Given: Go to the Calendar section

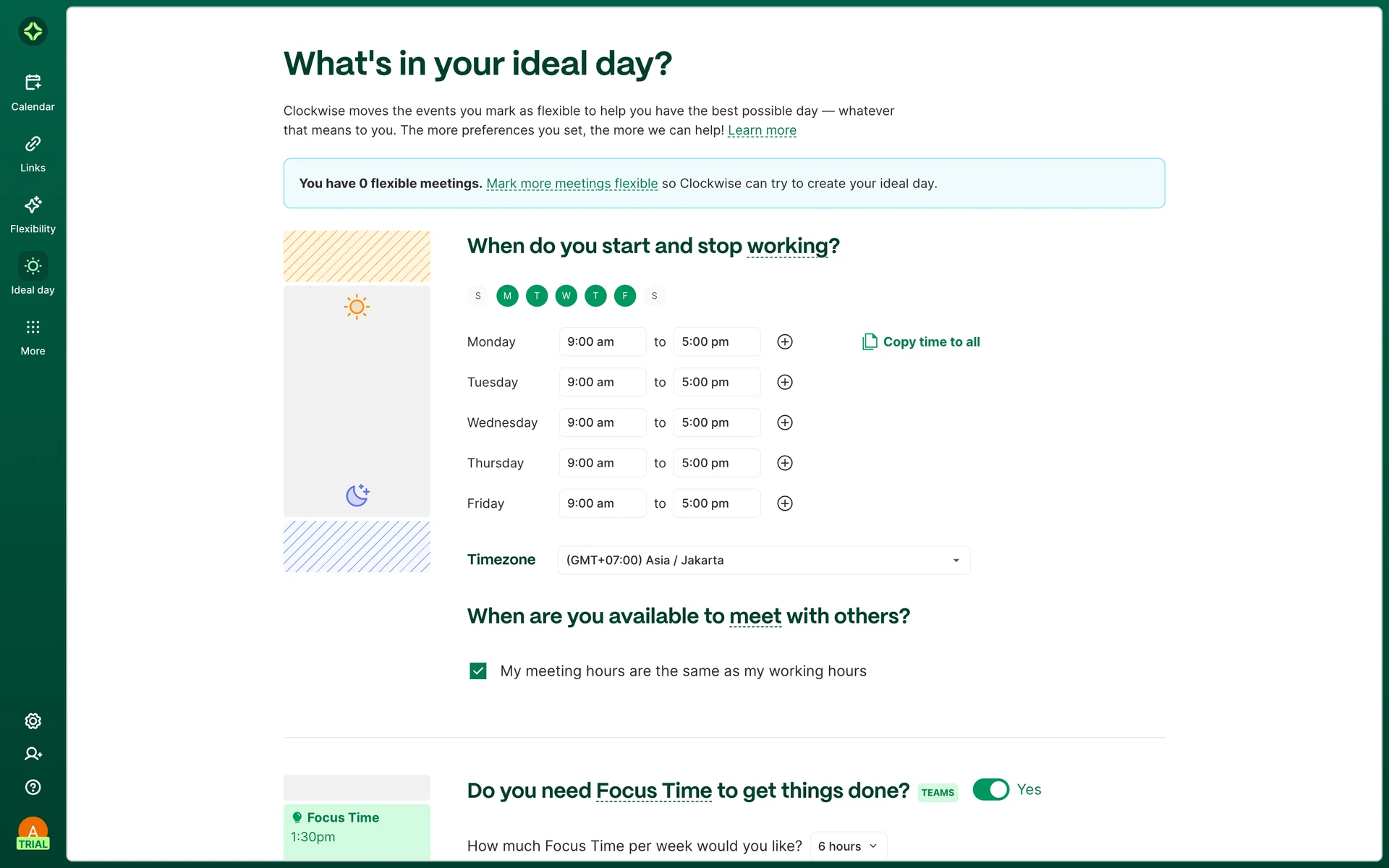Looking at the screenshot, I should pyautogui.click(x=33, y=93).
